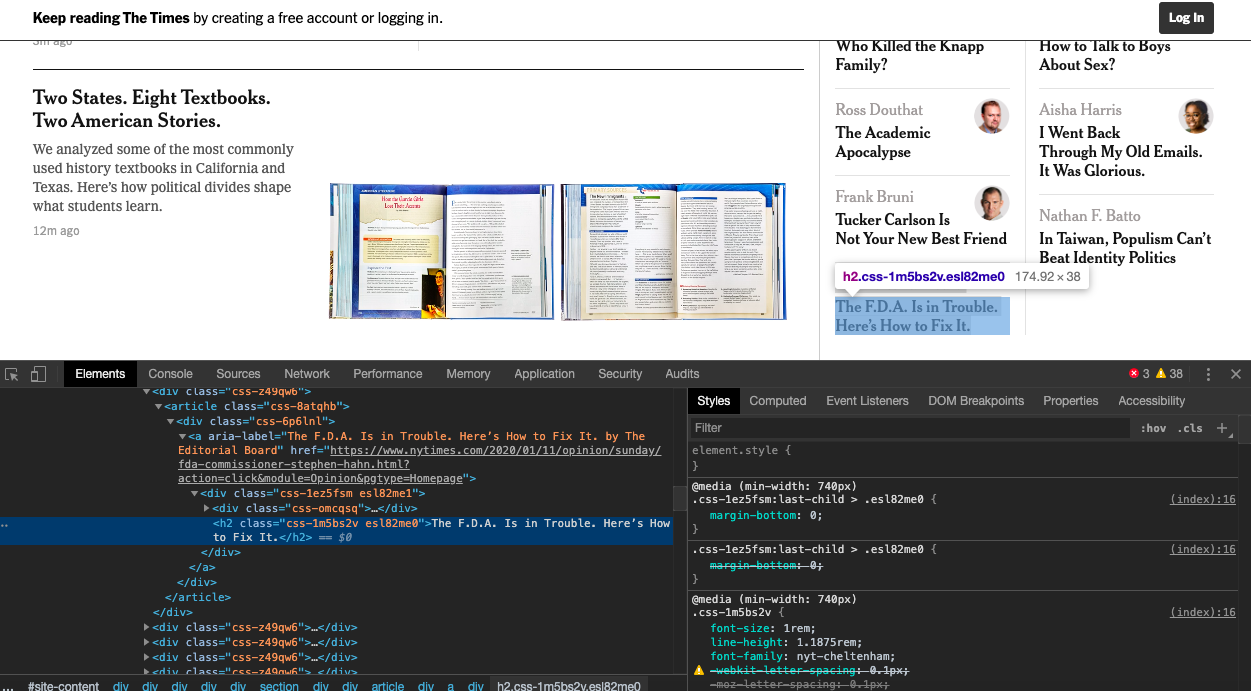Toggle element classes with the .cls button
The image size is (1251, 691).
[x=1191, y=427]
